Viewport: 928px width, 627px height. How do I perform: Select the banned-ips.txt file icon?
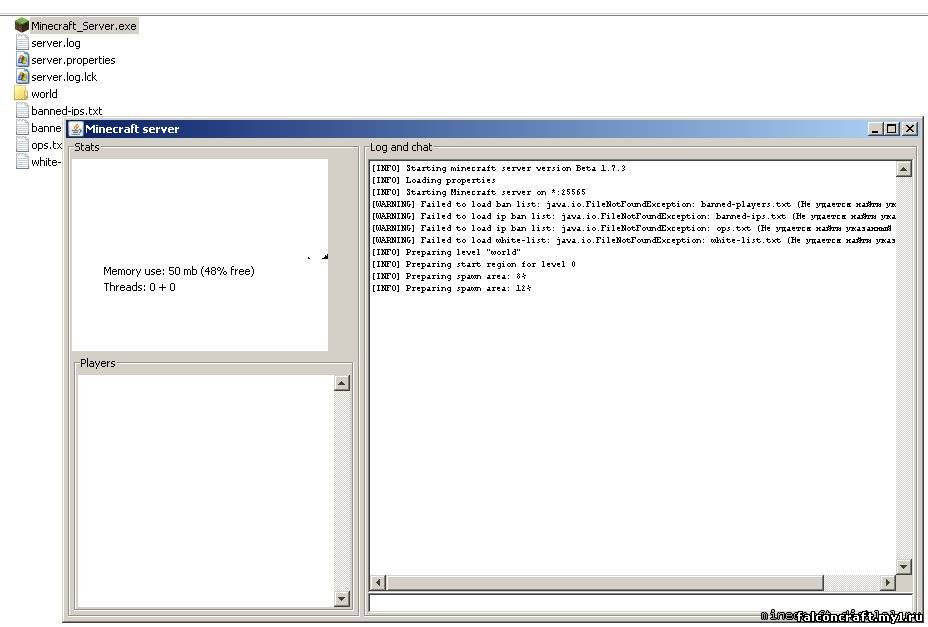[x=22, y=110]
